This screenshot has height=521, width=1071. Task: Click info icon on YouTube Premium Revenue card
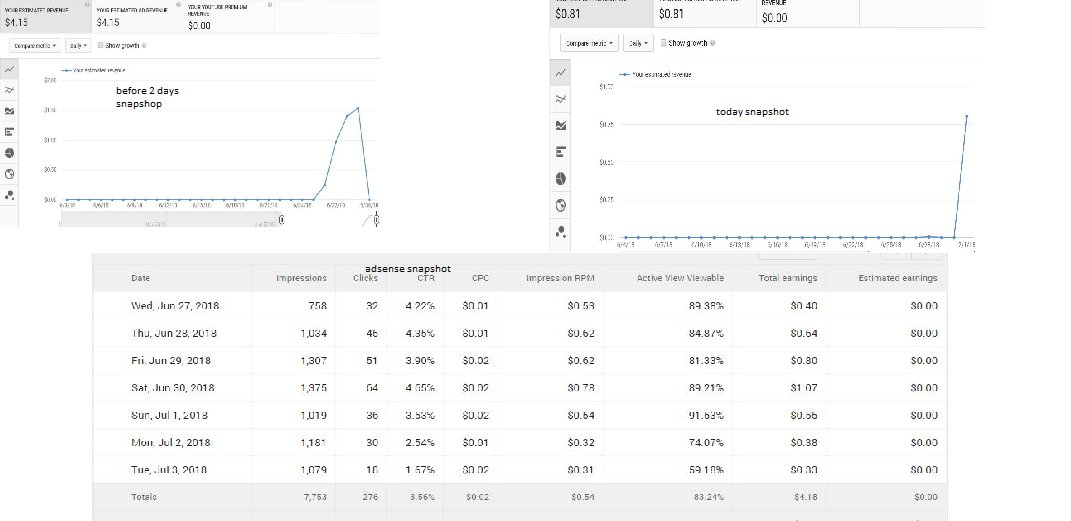click(x=270, y=5)
